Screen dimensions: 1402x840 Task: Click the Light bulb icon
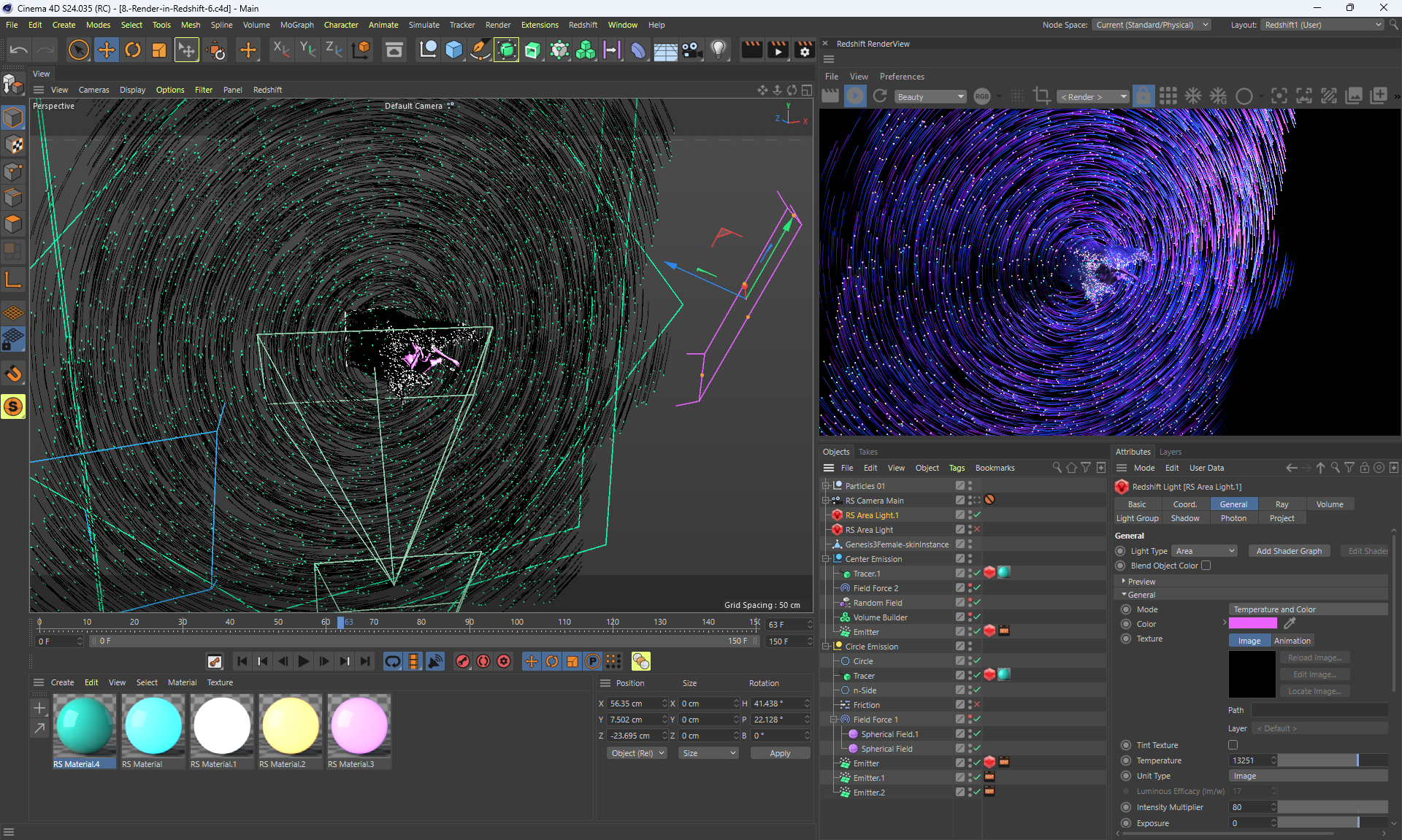coord(719,50)
